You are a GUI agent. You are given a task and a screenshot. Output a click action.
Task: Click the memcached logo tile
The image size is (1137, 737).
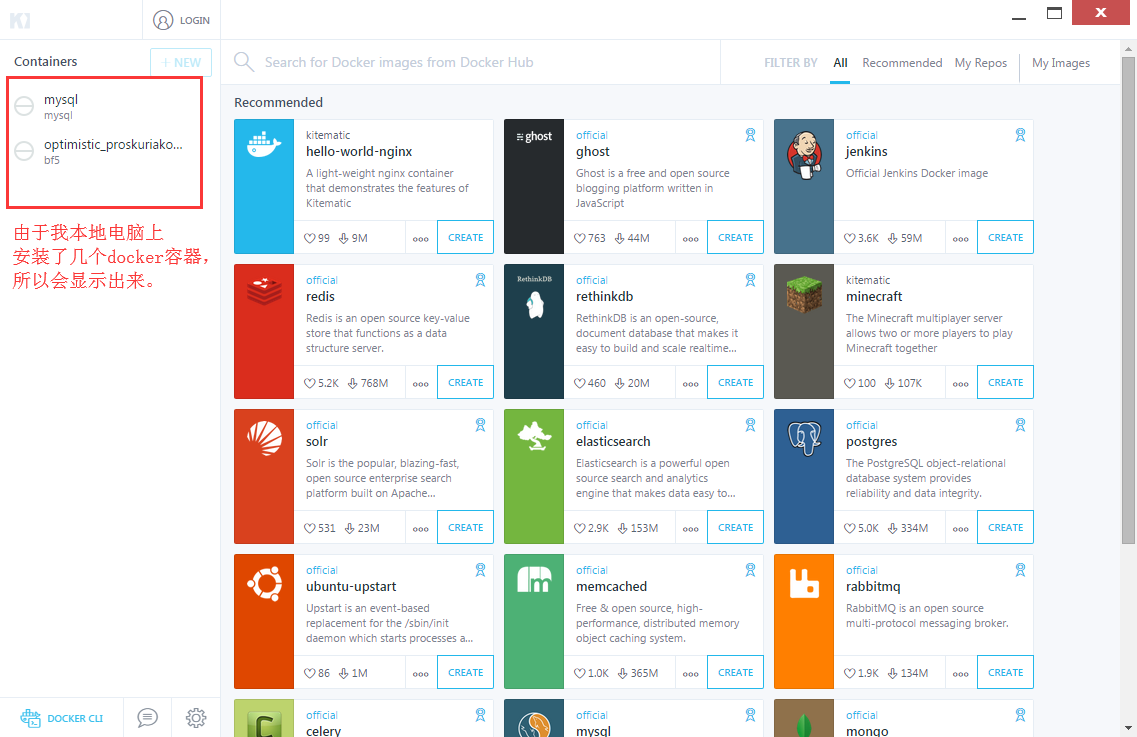coord(534,622)
